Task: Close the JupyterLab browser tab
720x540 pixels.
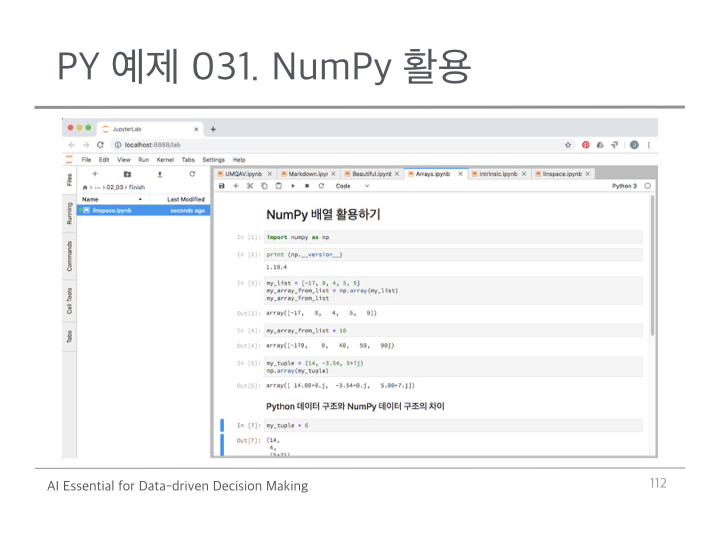Action: point(196,129)
